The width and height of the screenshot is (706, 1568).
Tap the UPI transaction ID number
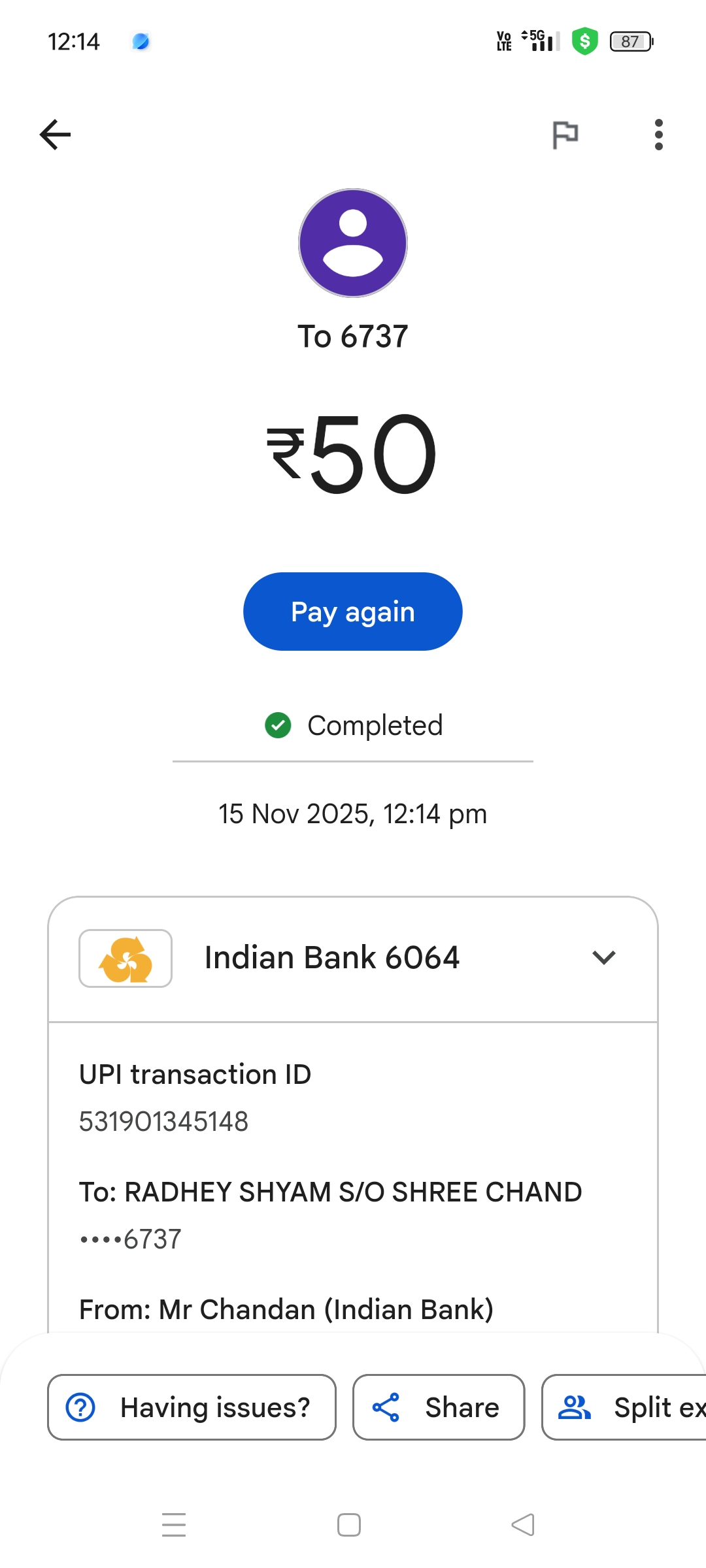coord(163,1122)
